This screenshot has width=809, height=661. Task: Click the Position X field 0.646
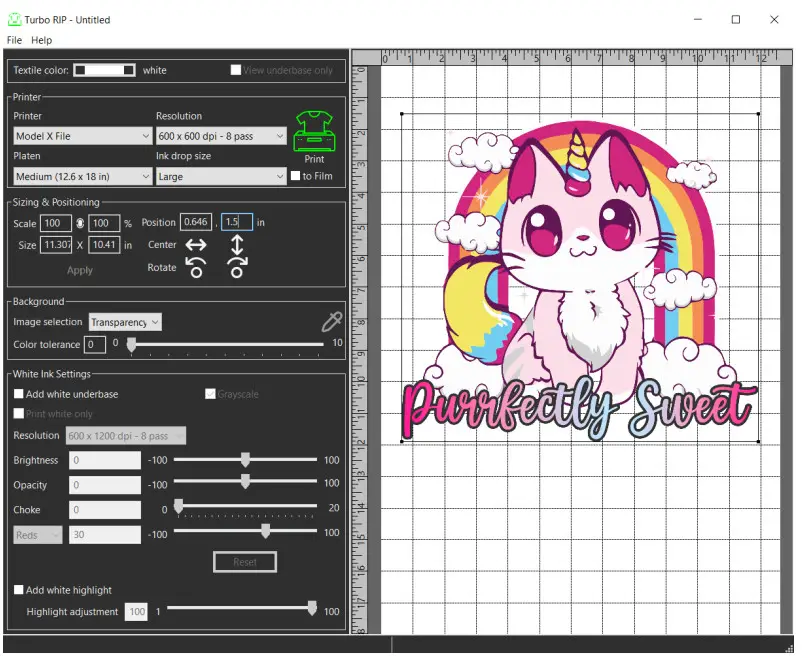[196, 222]
